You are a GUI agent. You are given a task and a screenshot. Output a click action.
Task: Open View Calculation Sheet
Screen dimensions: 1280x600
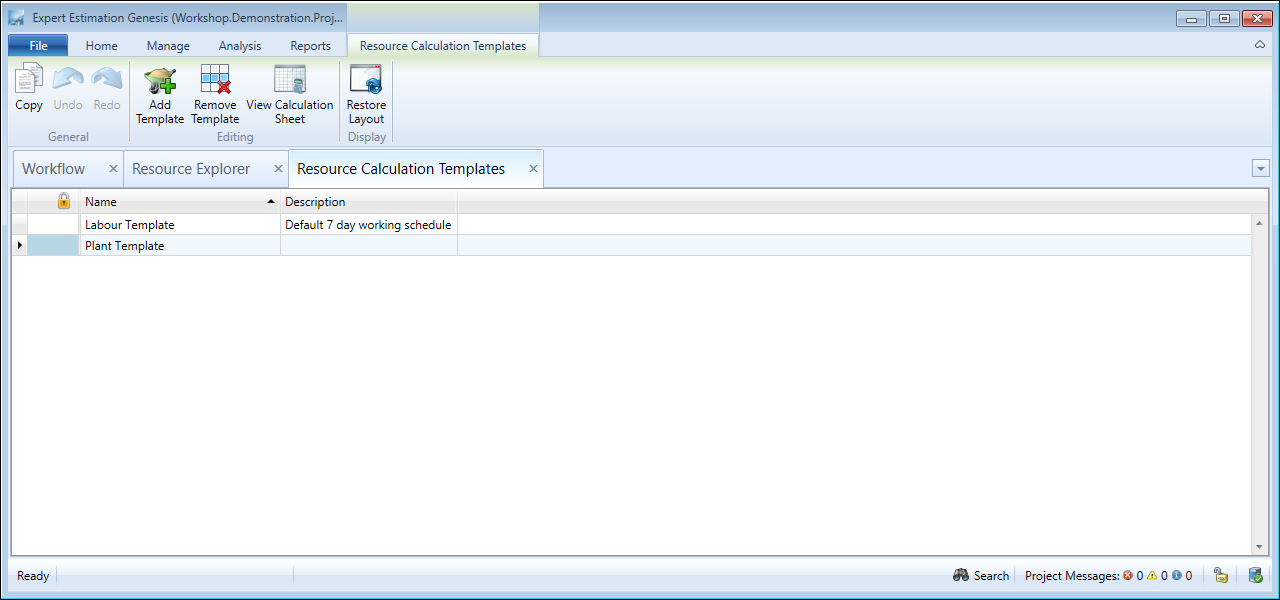point(289,80)
